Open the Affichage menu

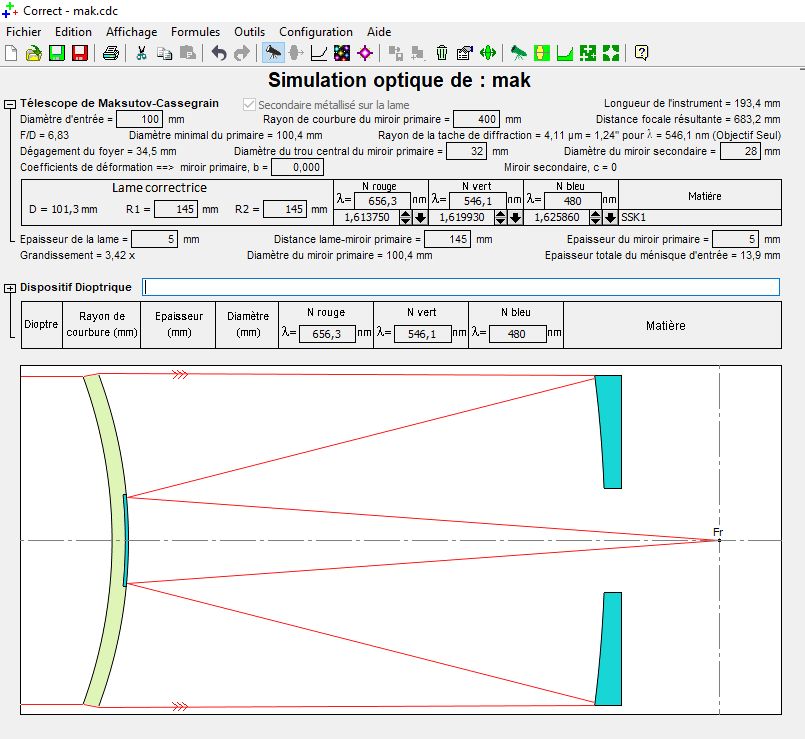(132, 32)
